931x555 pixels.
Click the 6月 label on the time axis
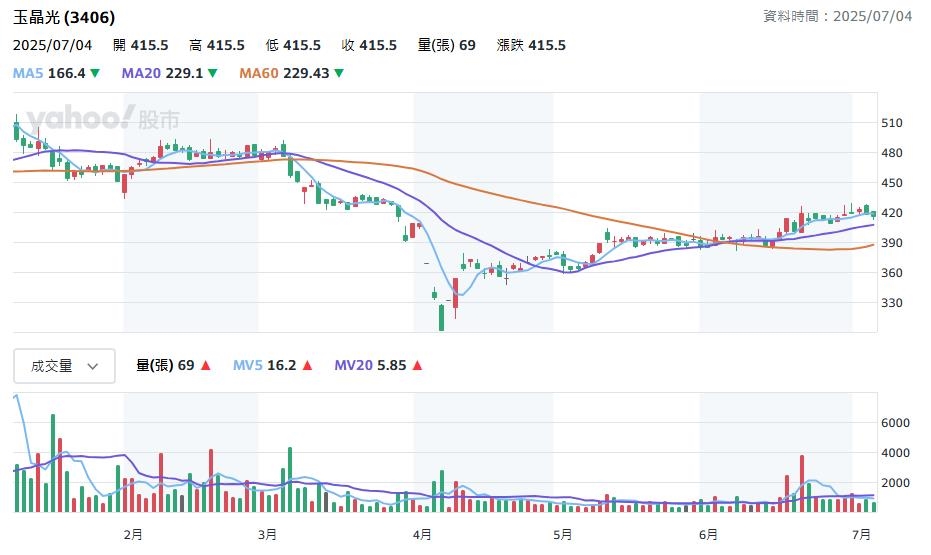(708, 534)
